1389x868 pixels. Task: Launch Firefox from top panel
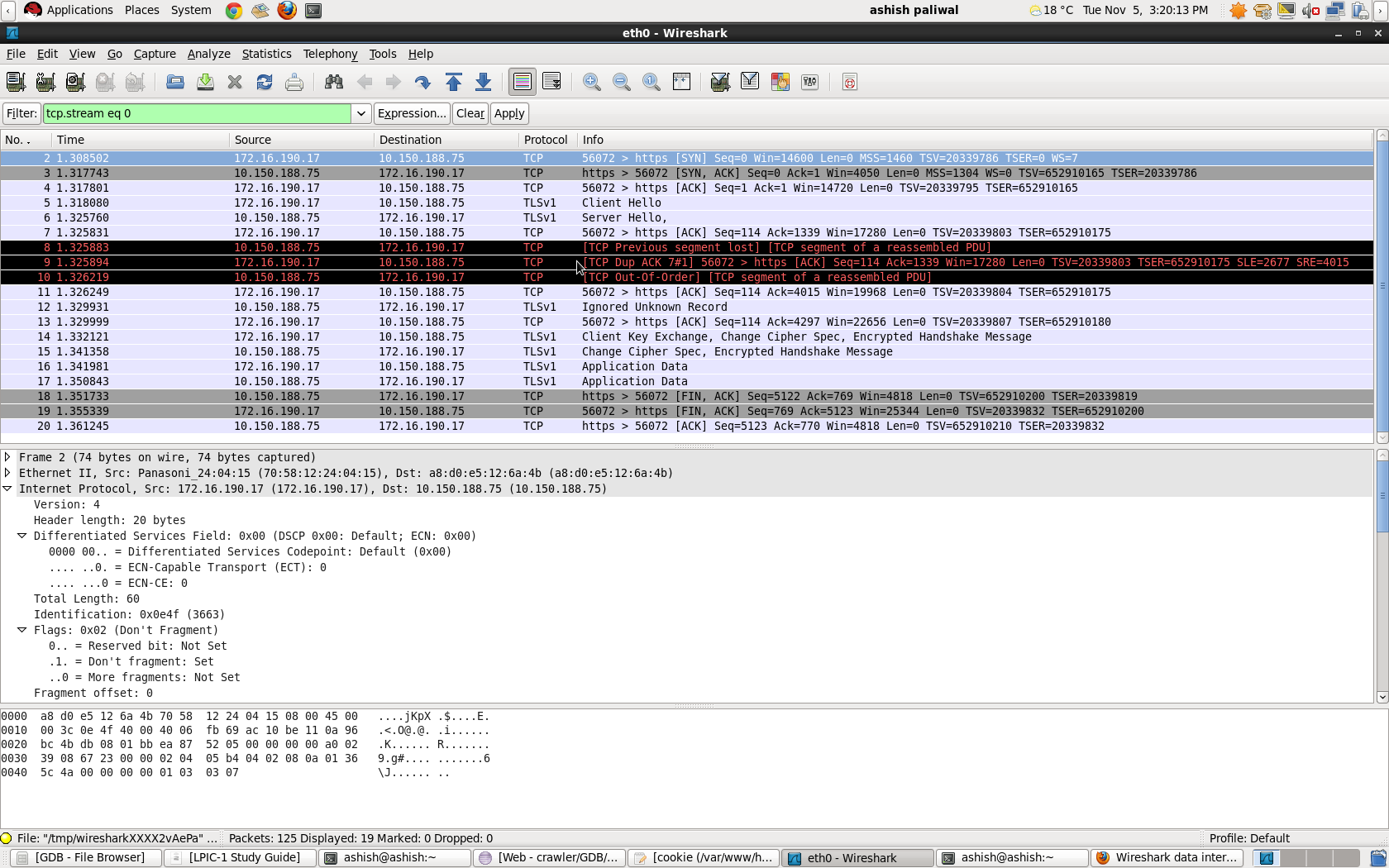click(287, 11)
